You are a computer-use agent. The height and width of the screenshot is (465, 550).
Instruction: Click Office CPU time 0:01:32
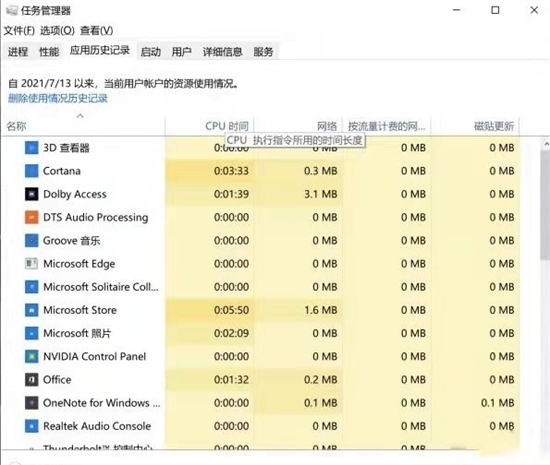[x=231, y=379]
